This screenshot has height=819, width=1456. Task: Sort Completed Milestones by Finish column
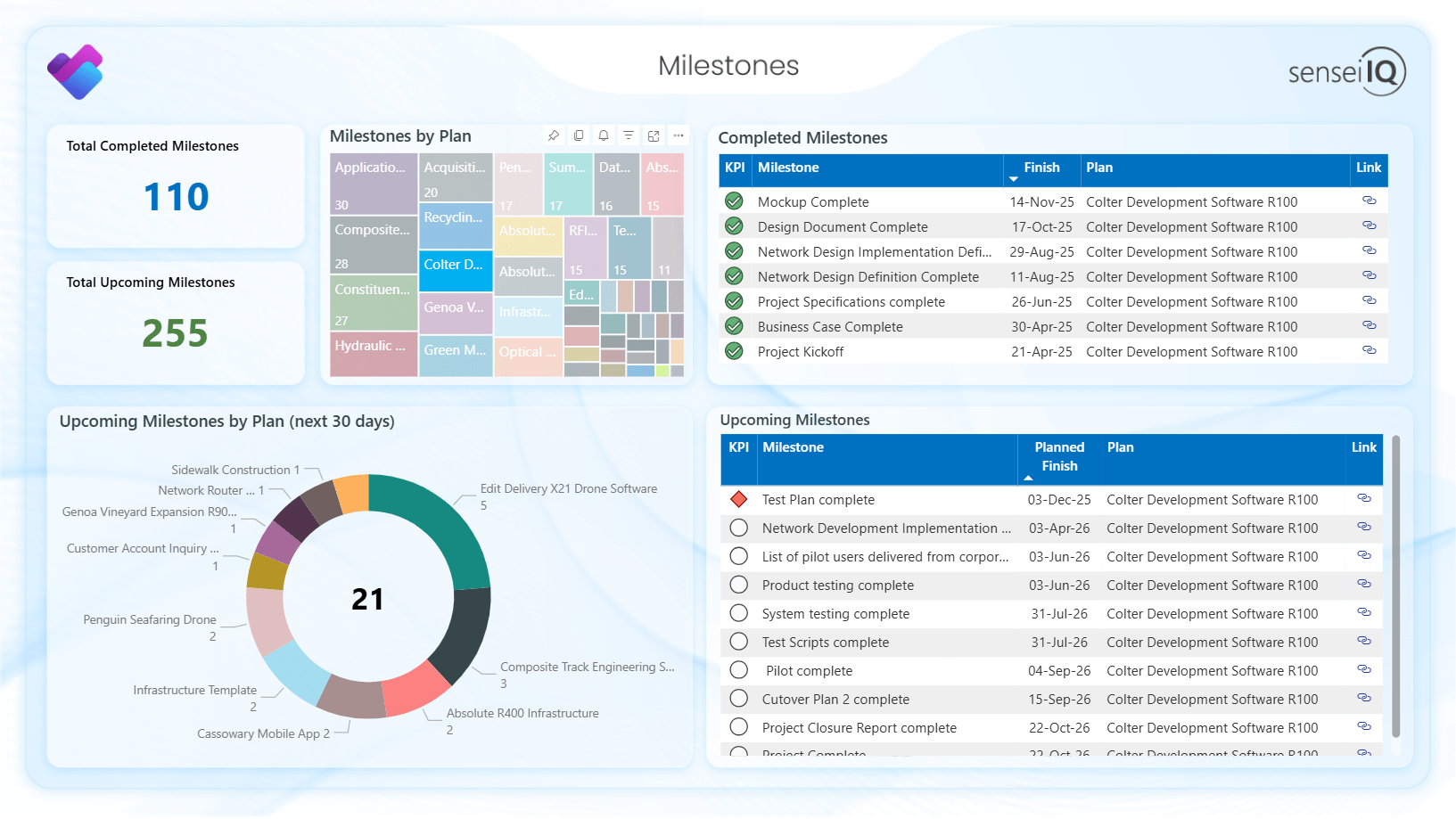(1041, 168)
